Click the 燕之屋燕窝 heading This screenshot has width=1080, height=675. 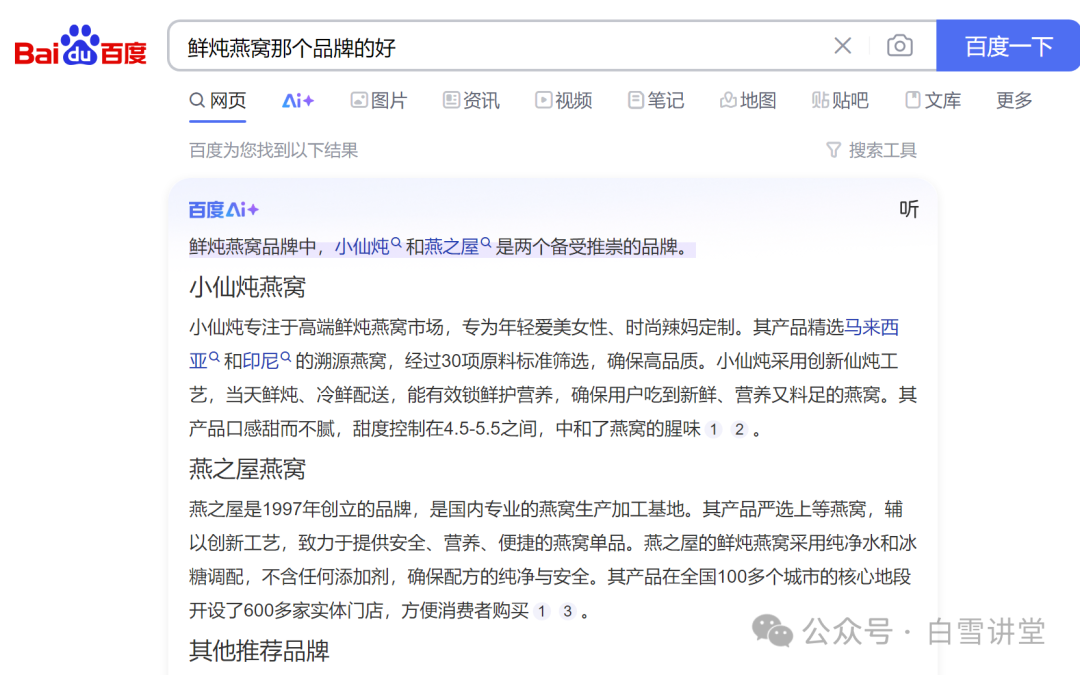point(247,469)
